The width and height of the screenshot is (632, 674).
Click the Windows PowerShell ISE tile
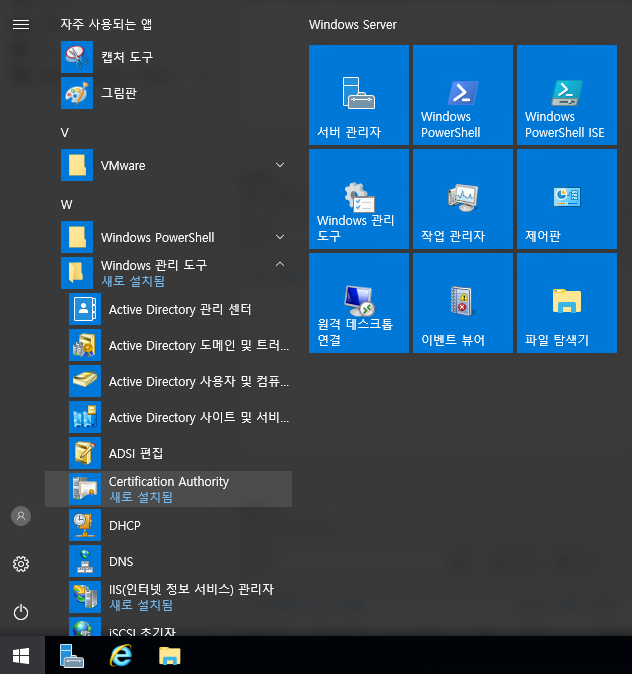(567, 95)
